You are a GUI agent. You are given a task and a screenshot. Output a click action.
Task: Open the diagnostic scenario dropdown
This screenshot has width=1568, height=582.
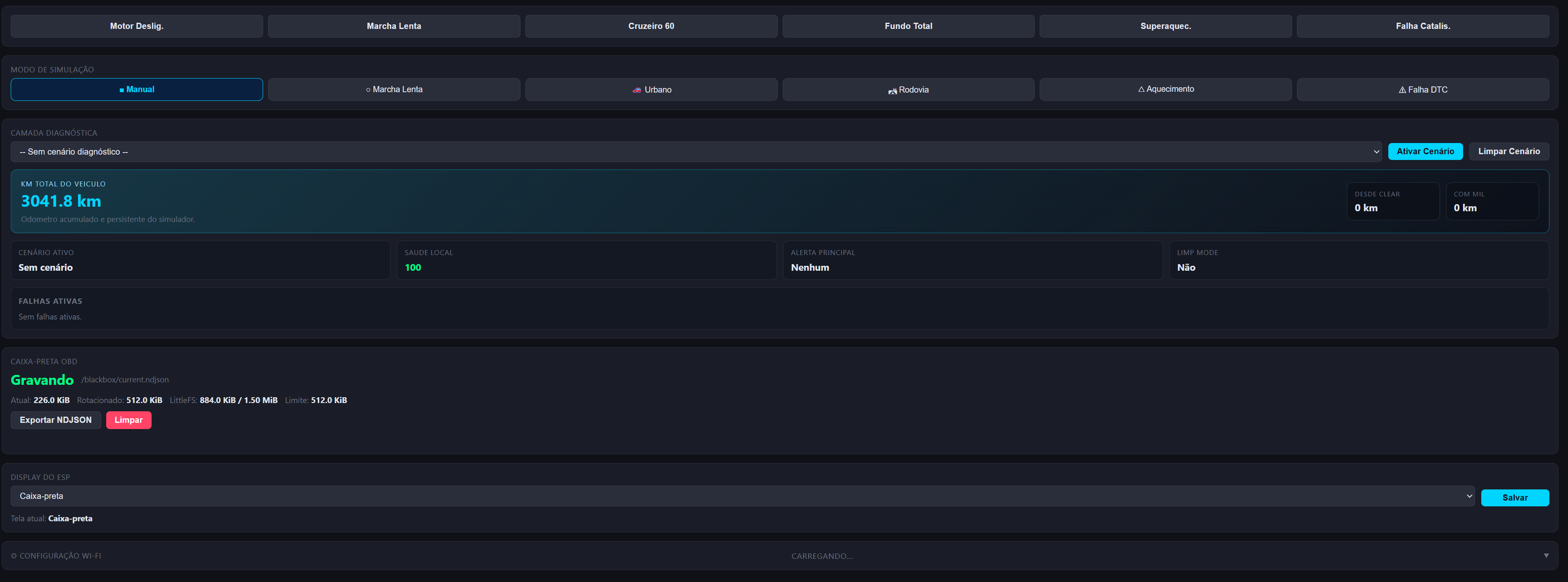tap(696, 152)
